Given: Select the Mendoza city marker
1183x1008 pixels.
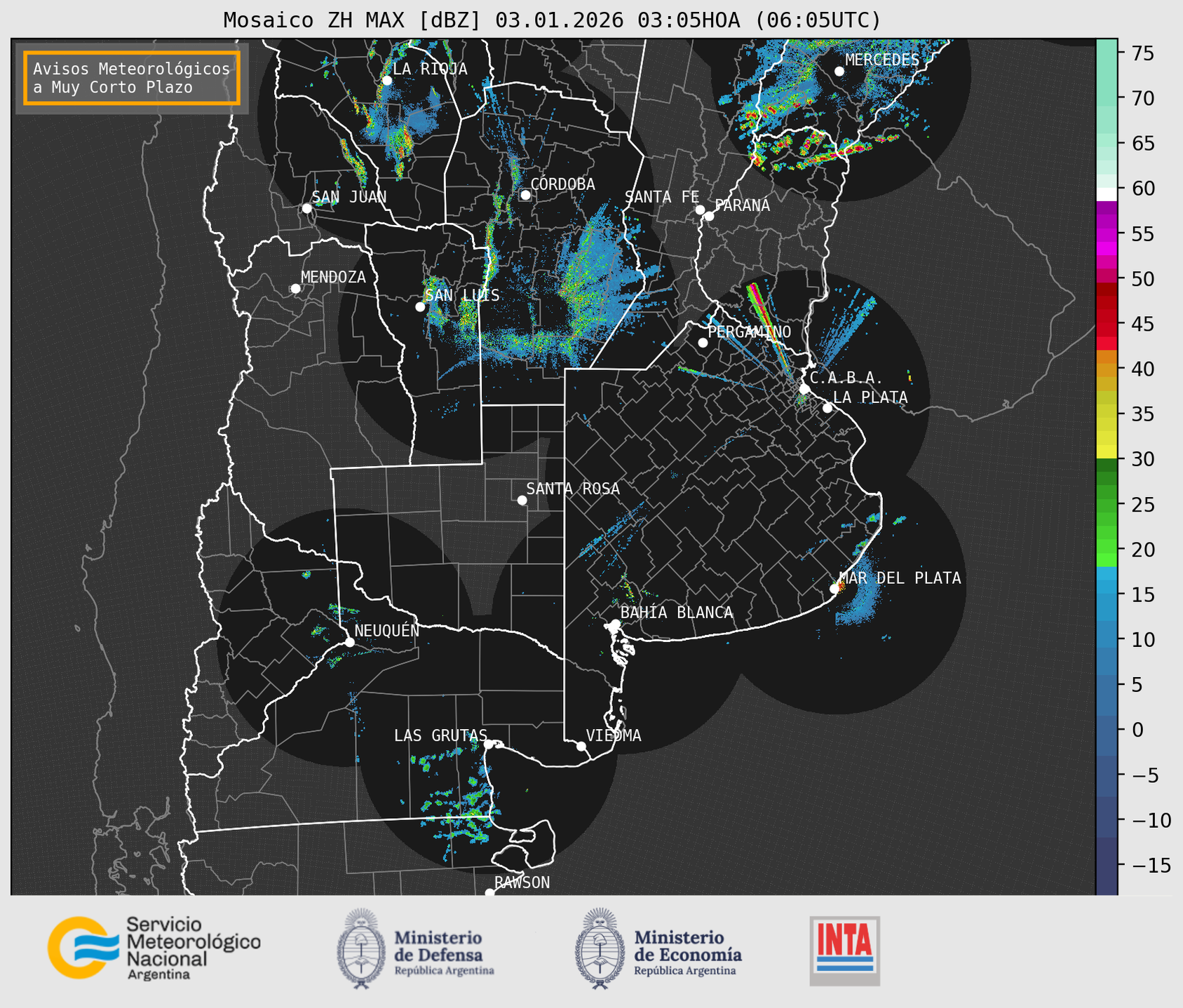Looking at the screenshot, I should click(x=295, y=289).
